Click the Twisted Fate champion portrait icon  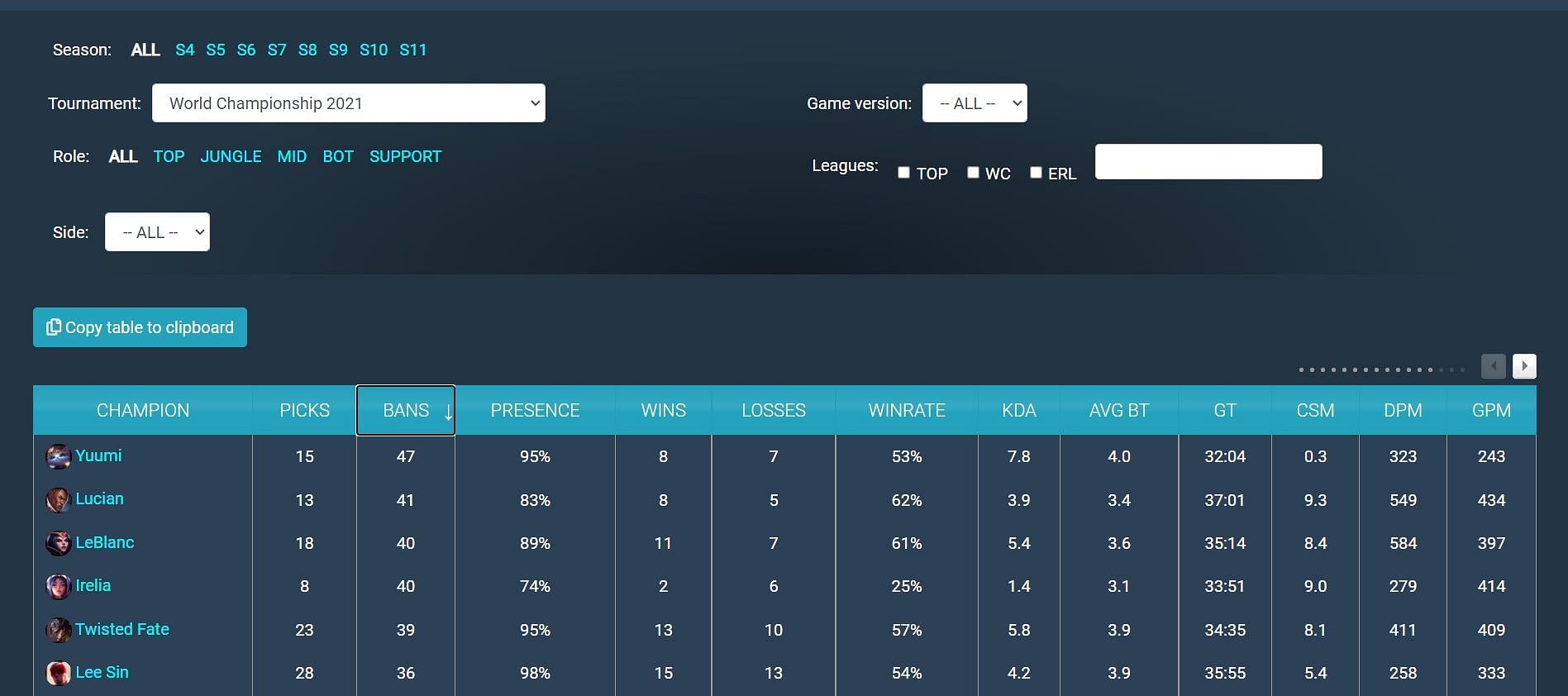[58, 630]
